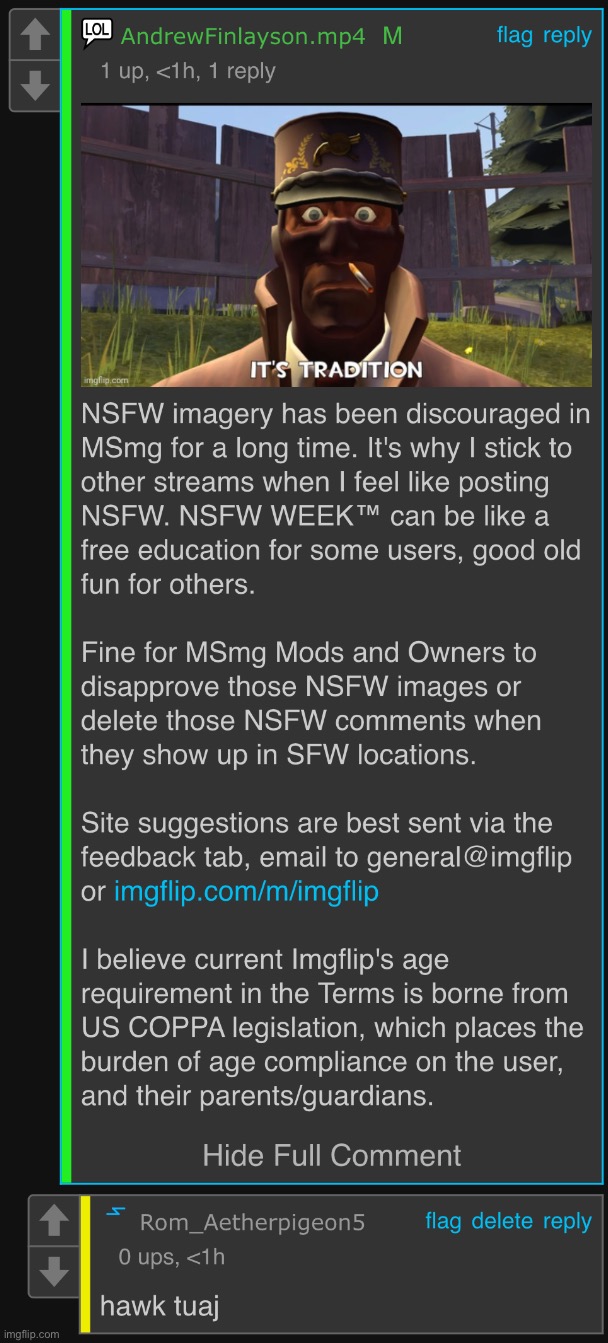Viewport: 608px width, 1343px height.
Task: Open Rom_Aetherpigeon5's user profile
Action: coord(252,1223)
